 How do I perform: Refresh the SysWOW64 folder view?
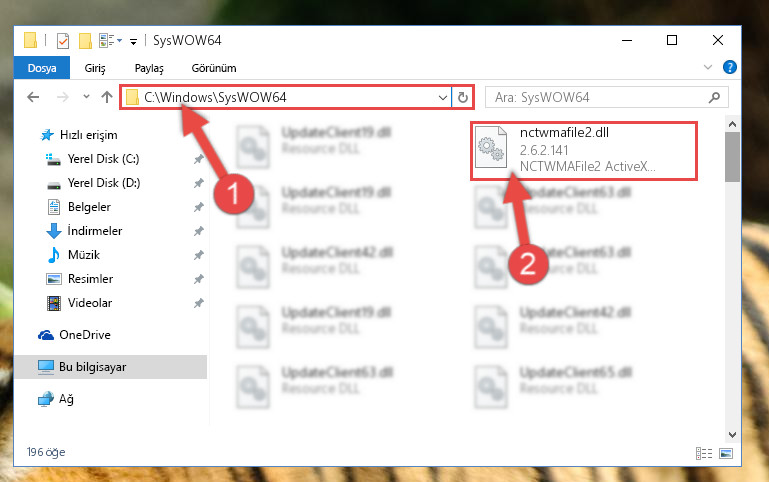462,98
